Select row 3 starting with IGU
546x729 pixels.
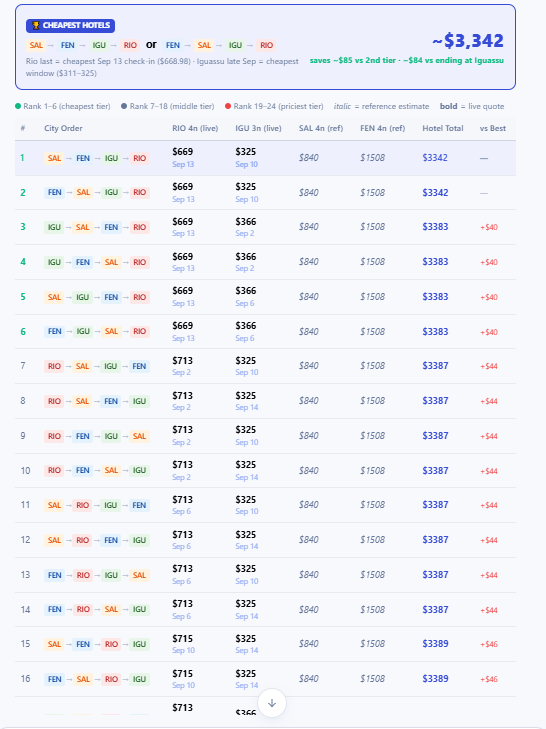click(x=265, y=227)
